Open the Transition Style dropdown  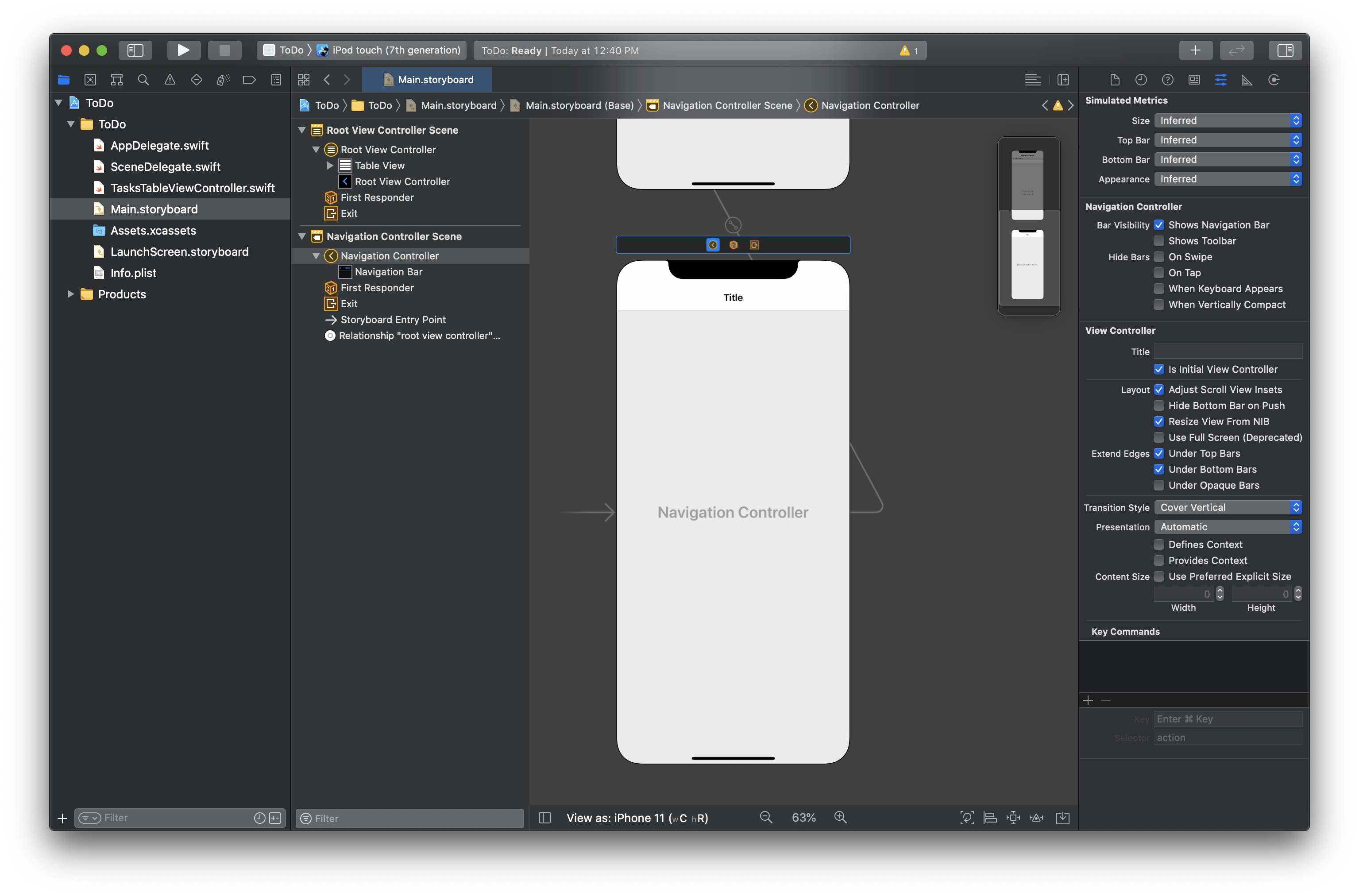click(1227, 507)
